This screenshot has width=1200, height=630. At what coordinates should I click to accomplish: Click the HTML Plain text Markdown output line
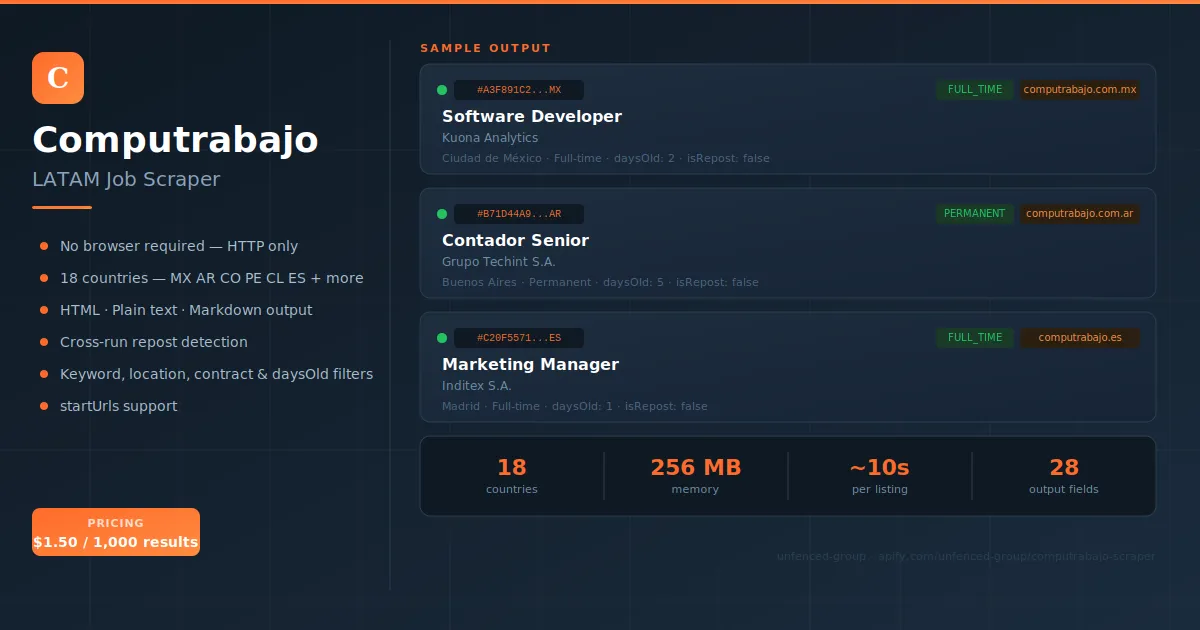tap(186, 310)
